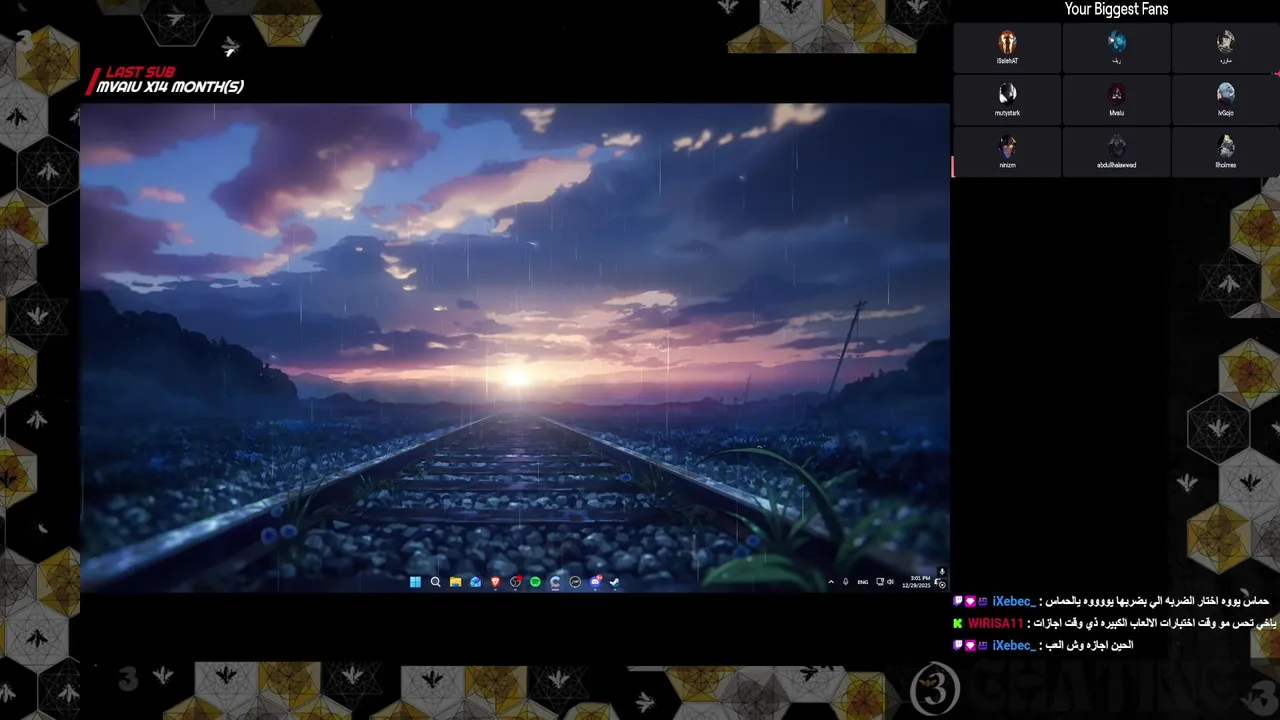Open network and volume quick settings
The height and width of the screenshot is (720, 1280).
point(886,582)
